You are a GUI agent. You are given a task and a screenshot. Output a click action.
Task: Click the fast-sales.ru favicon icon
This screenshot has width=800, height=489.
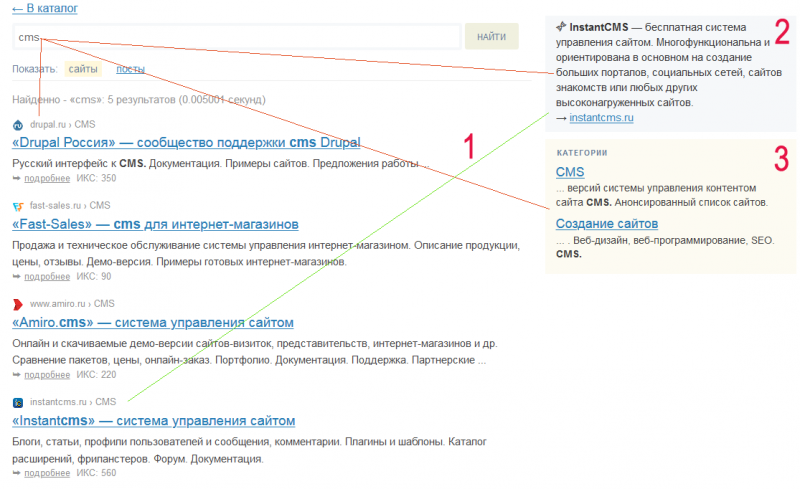point(18,206)
